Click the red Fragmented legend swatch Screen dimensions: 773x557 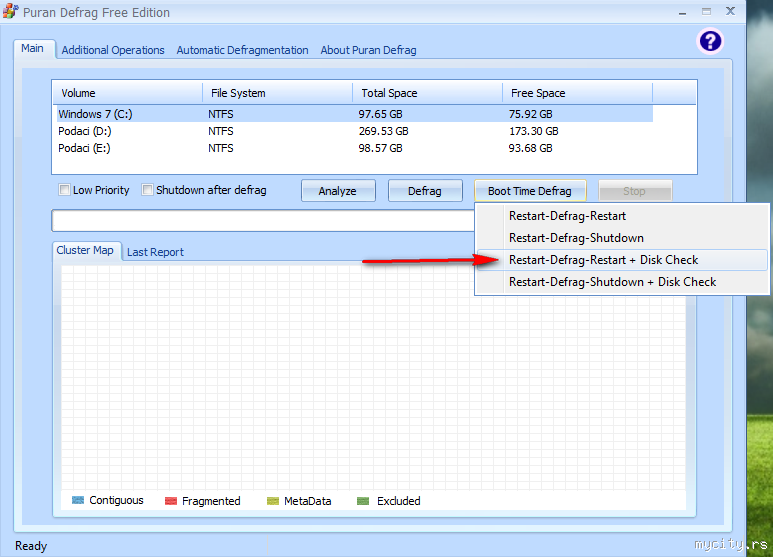tap(171, 501)
